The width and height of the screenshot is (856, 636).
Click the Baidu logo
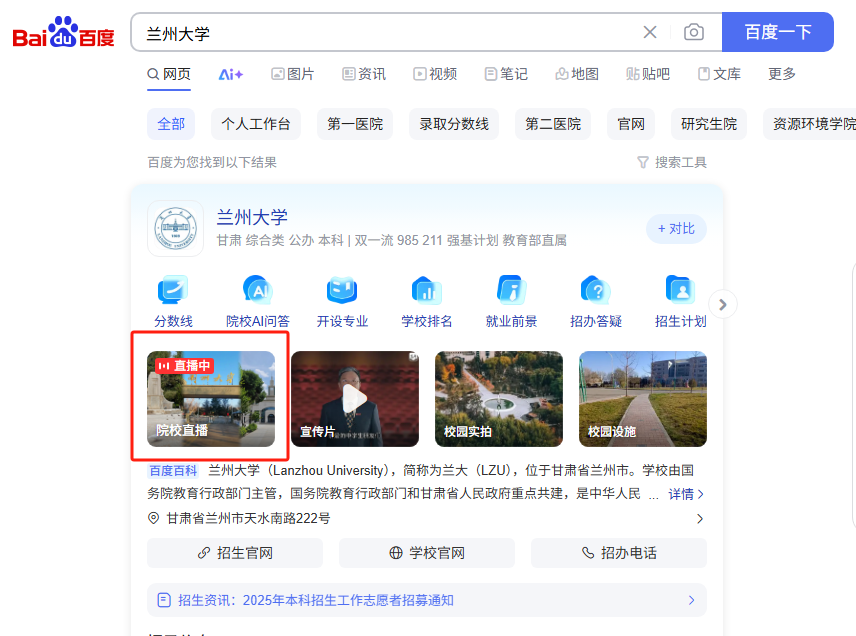click(63, 32)
